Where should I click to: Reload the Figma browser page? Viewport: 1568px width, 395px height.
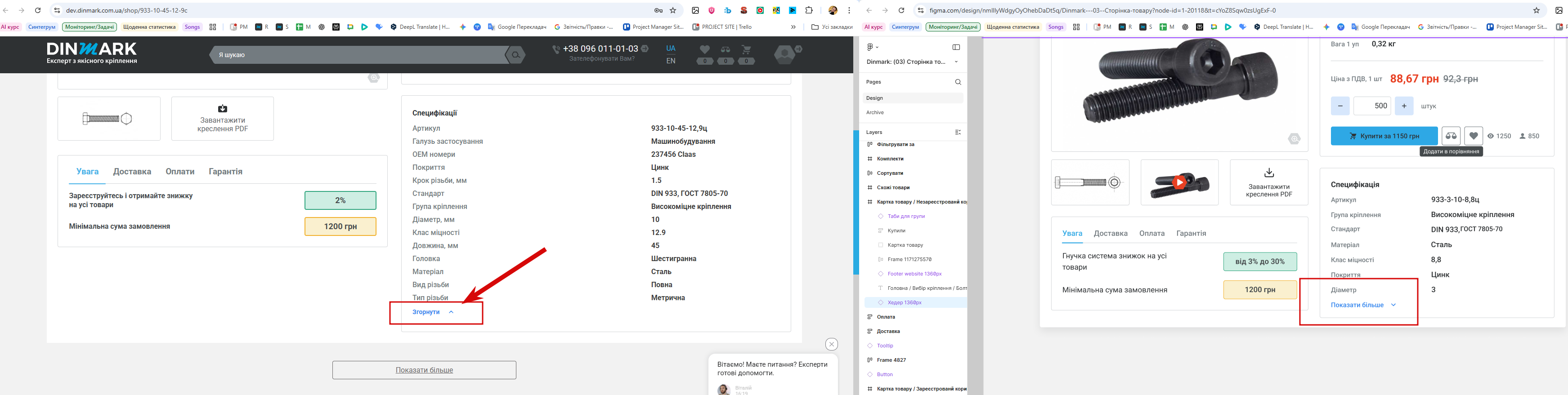point(901,10)
